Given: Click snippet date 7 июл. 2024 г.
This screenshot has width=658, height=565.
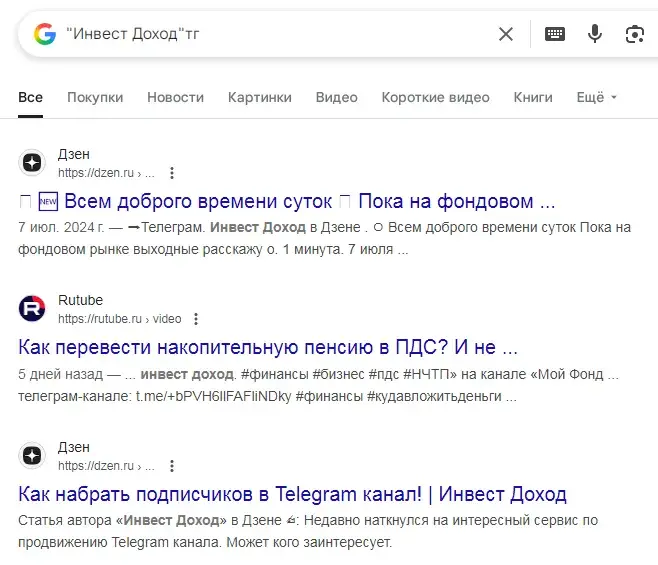Looking at the screenshot, I should [x=61, y=227].
